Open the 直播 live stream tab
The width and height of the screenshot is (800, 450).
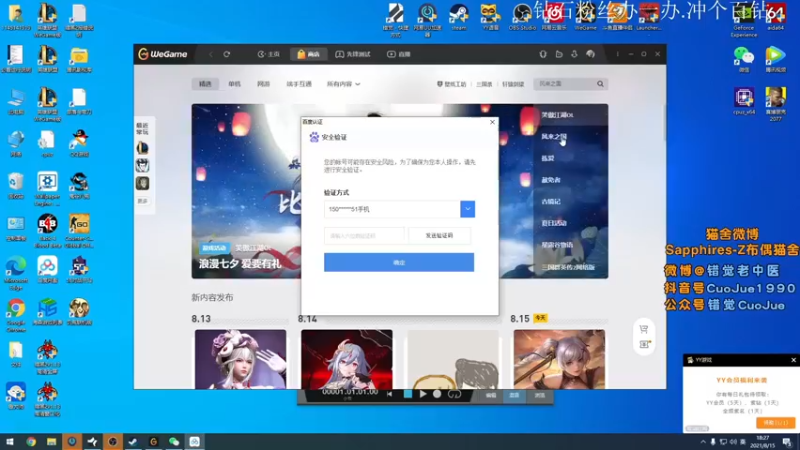click(399, 54)
